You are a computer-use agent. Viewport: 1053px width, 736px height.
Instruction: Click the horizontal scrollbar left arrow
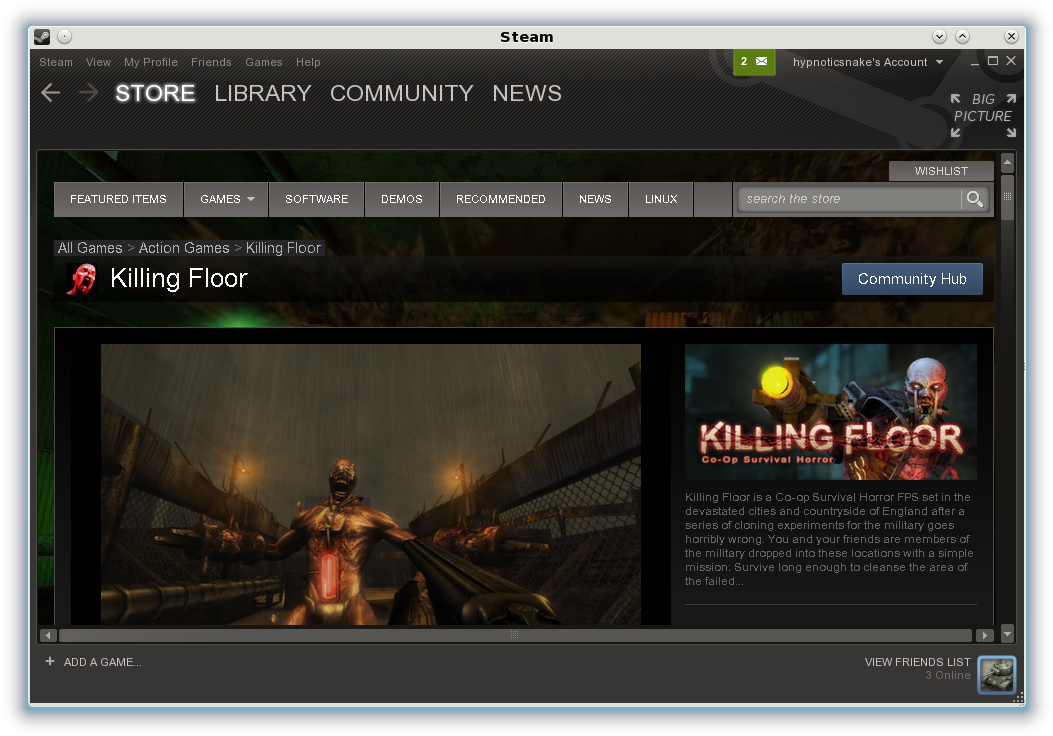48,635
